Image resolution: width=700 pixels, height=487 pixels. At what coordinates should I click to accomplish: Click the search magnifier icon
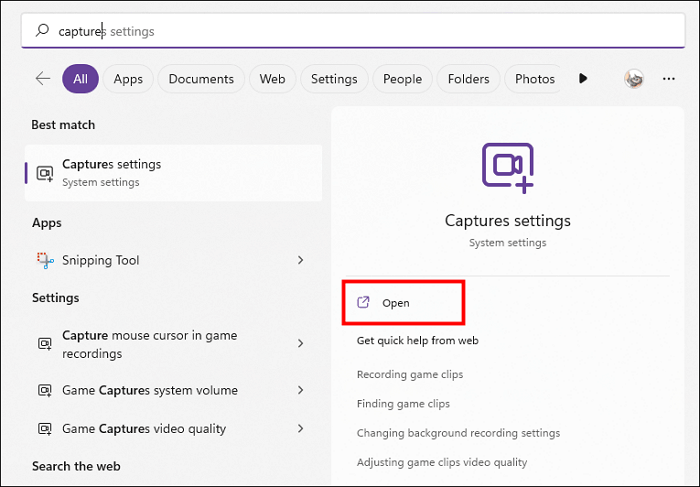click(42, 30)
